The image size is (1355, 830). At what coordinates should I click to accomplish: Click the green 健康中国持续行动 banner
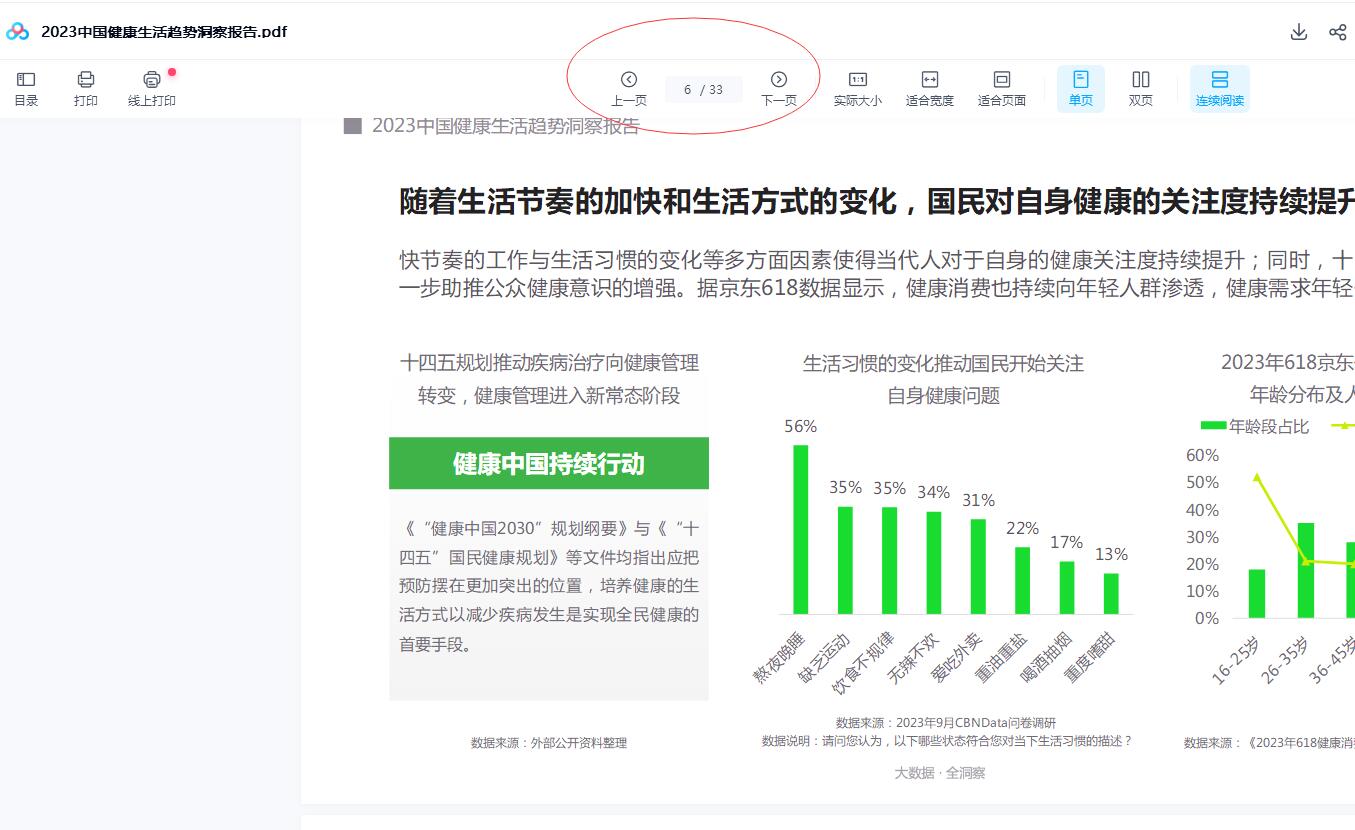tap(548, 463)
